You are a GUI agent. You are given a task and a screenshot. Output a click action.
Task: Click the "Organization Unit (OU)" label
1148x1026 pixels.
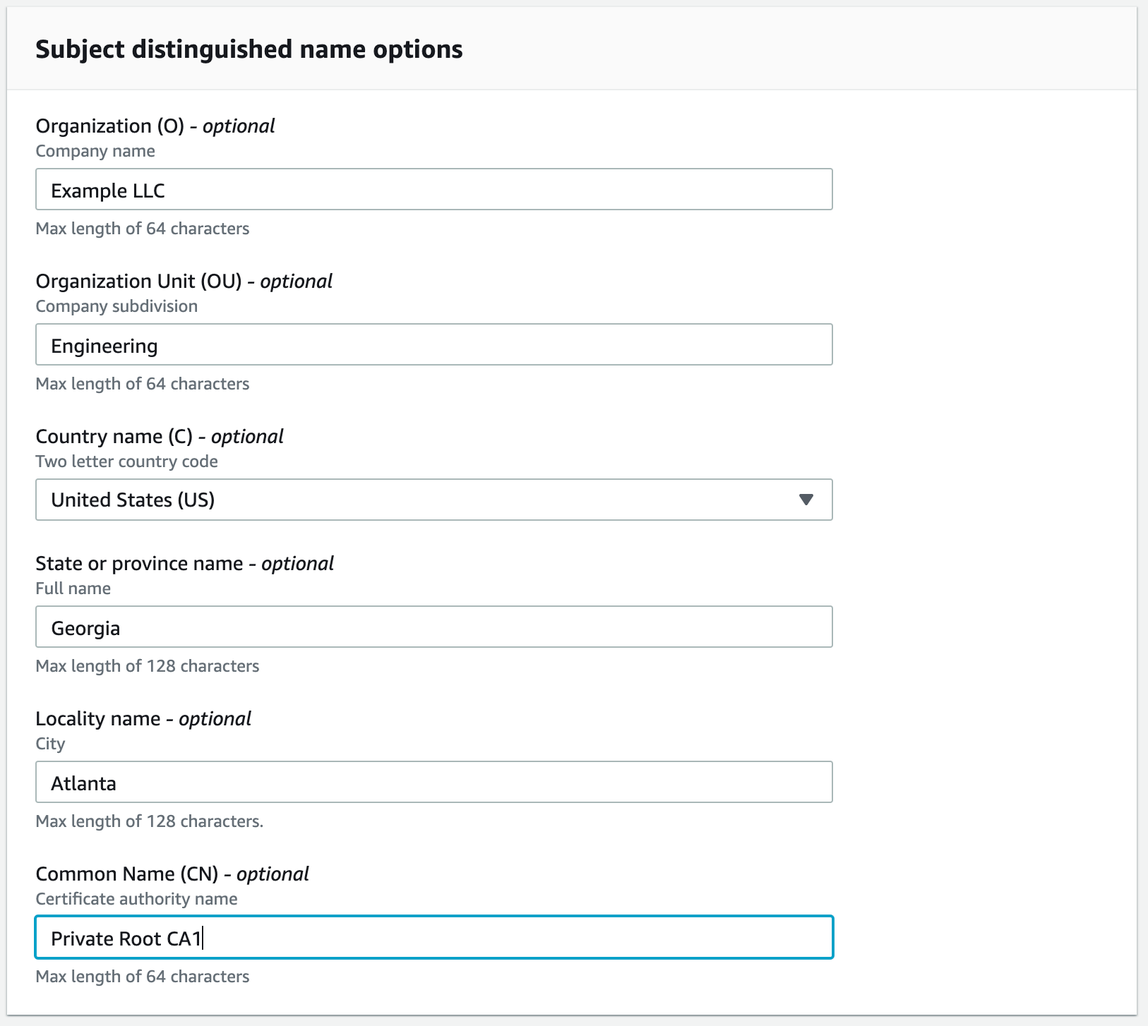[139, 281]
